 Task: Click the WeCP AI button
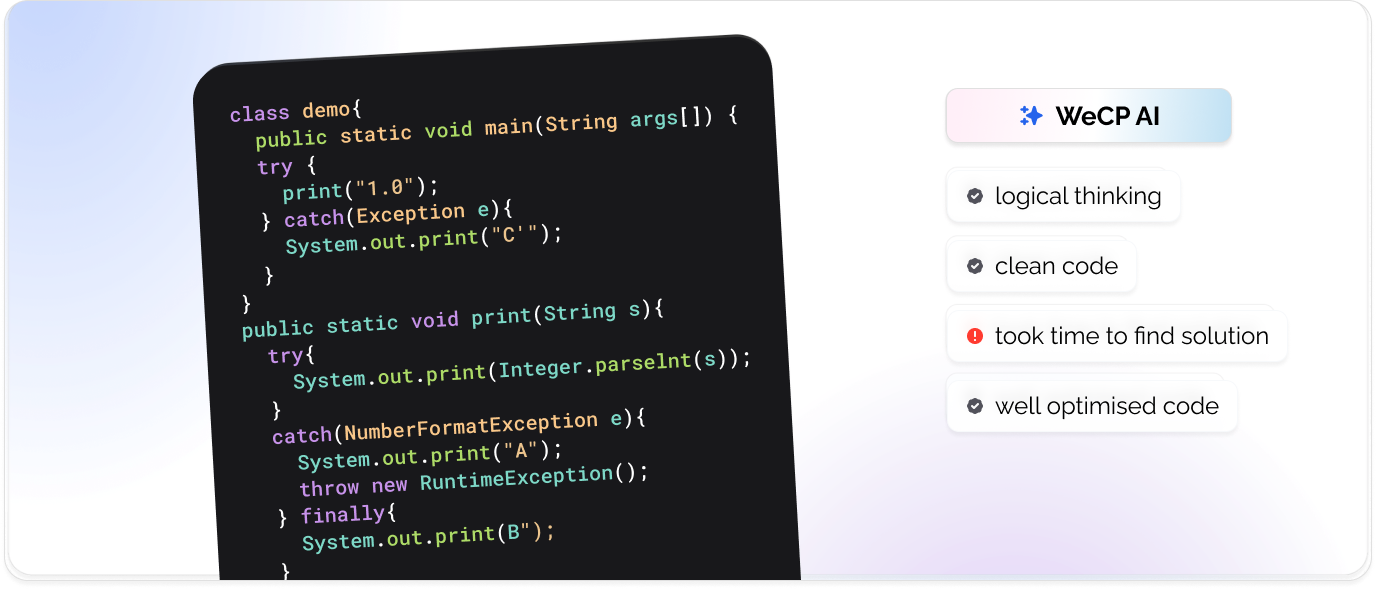(x=1088, y=116)
